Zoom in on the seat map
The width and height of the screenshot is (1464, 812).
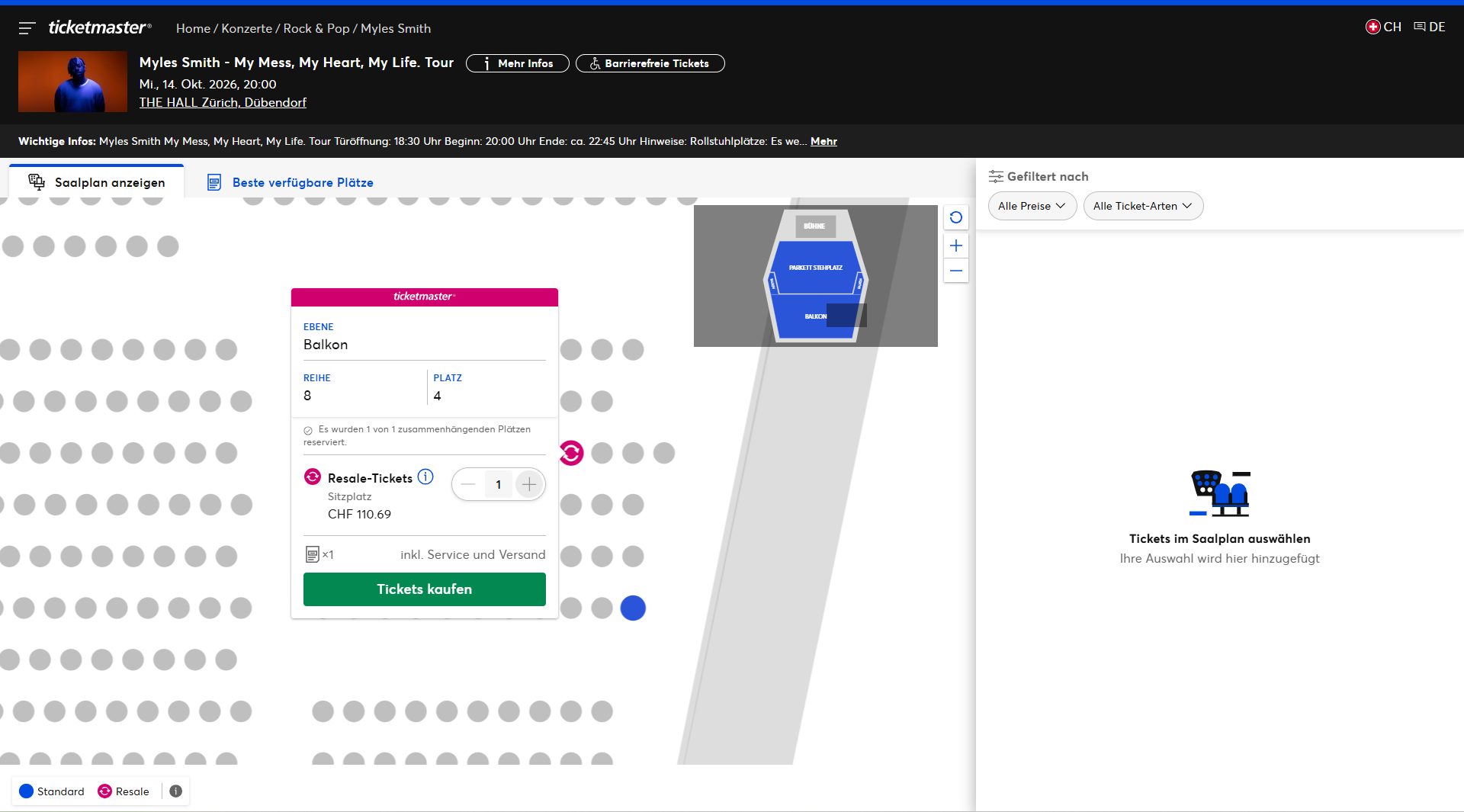point(956,246)
